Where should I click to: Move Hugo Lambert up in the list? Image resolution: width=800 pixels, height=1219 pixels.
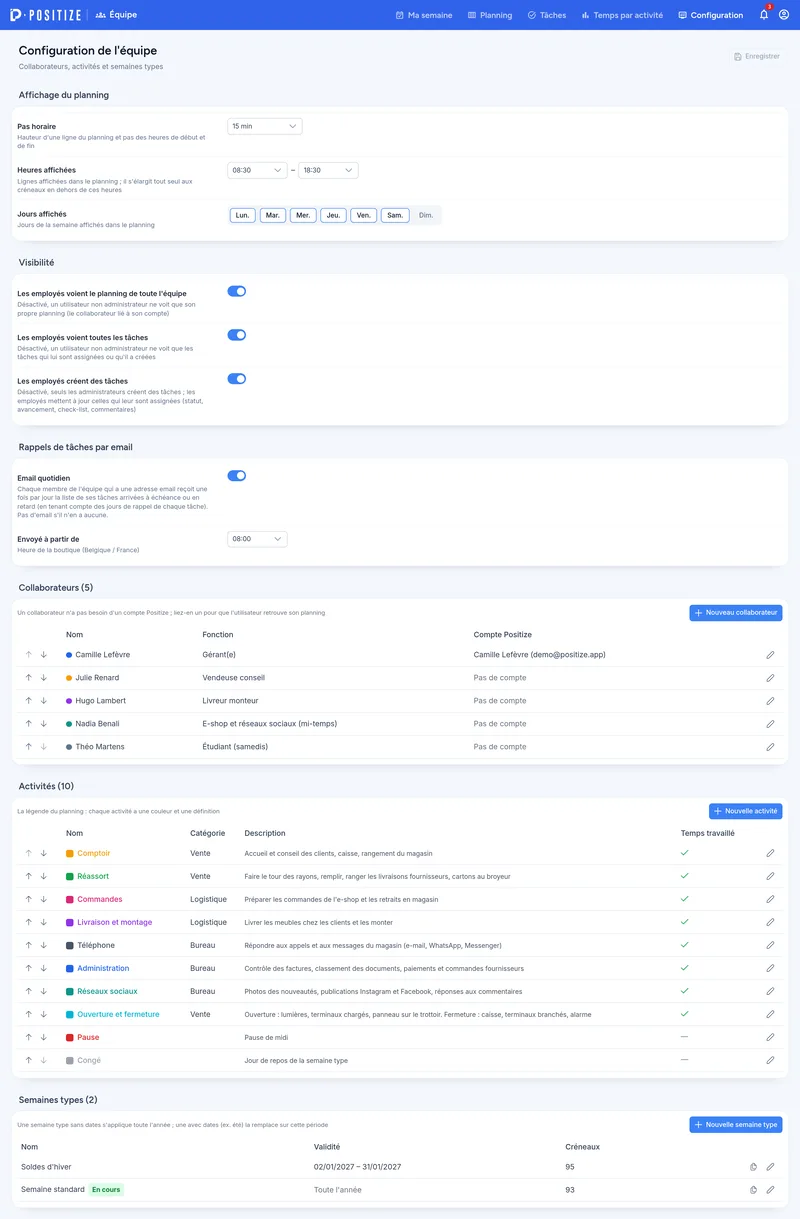29,701
